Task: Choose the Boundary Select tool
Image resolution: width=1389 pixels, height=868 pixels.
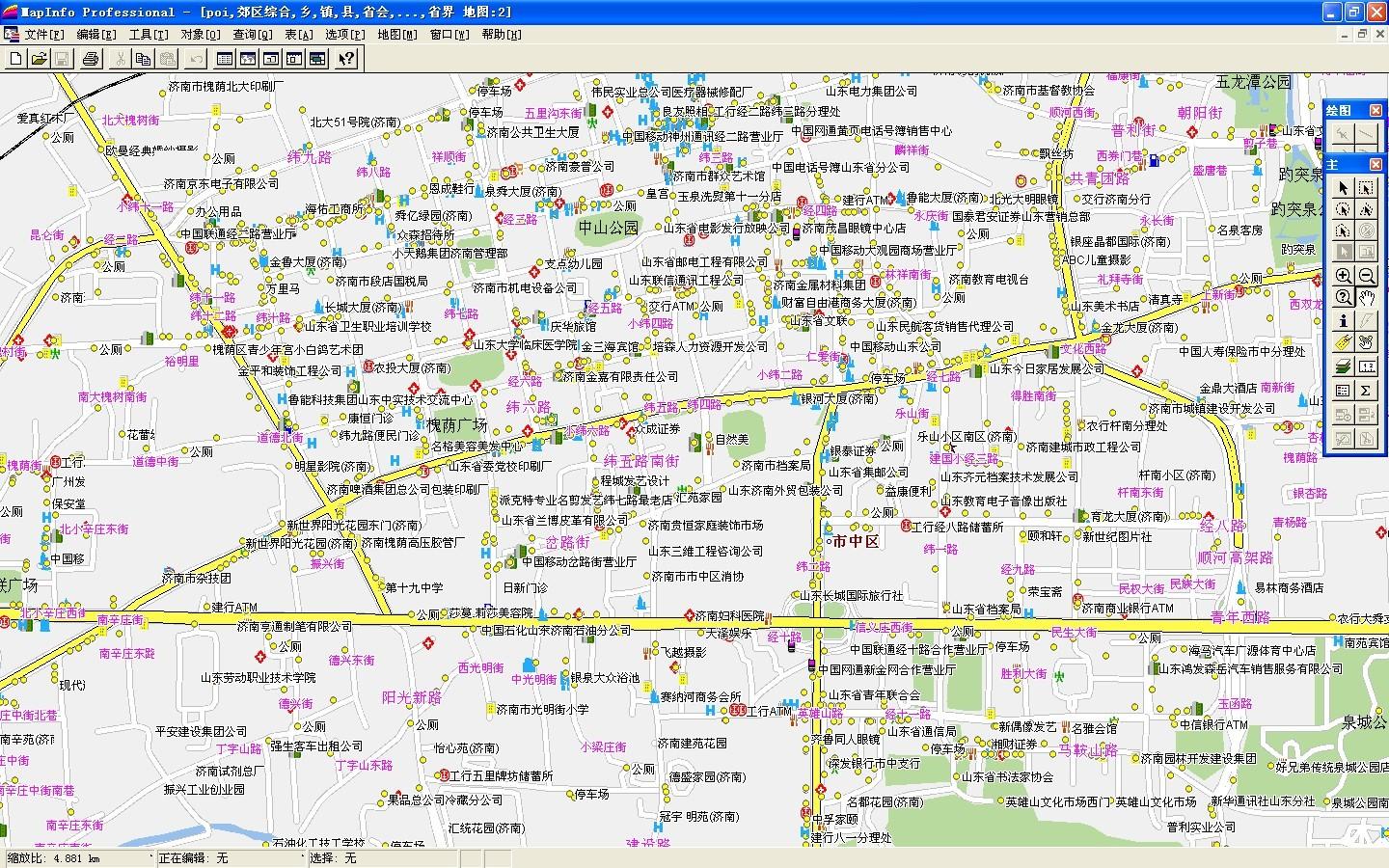Action: [1344, 231]
